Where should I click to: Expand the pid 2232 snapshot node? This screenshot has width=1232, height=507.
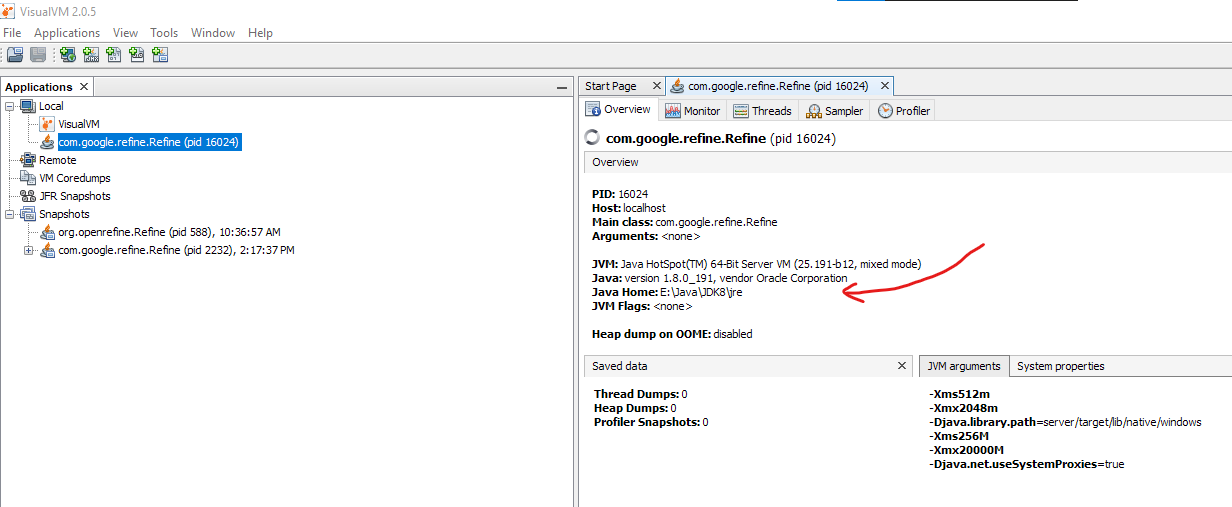click(29, 250)
